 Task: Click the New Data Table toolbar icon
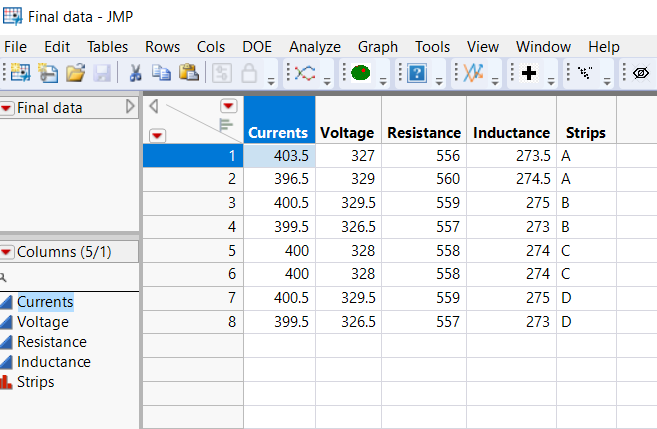tap(20, 73)
